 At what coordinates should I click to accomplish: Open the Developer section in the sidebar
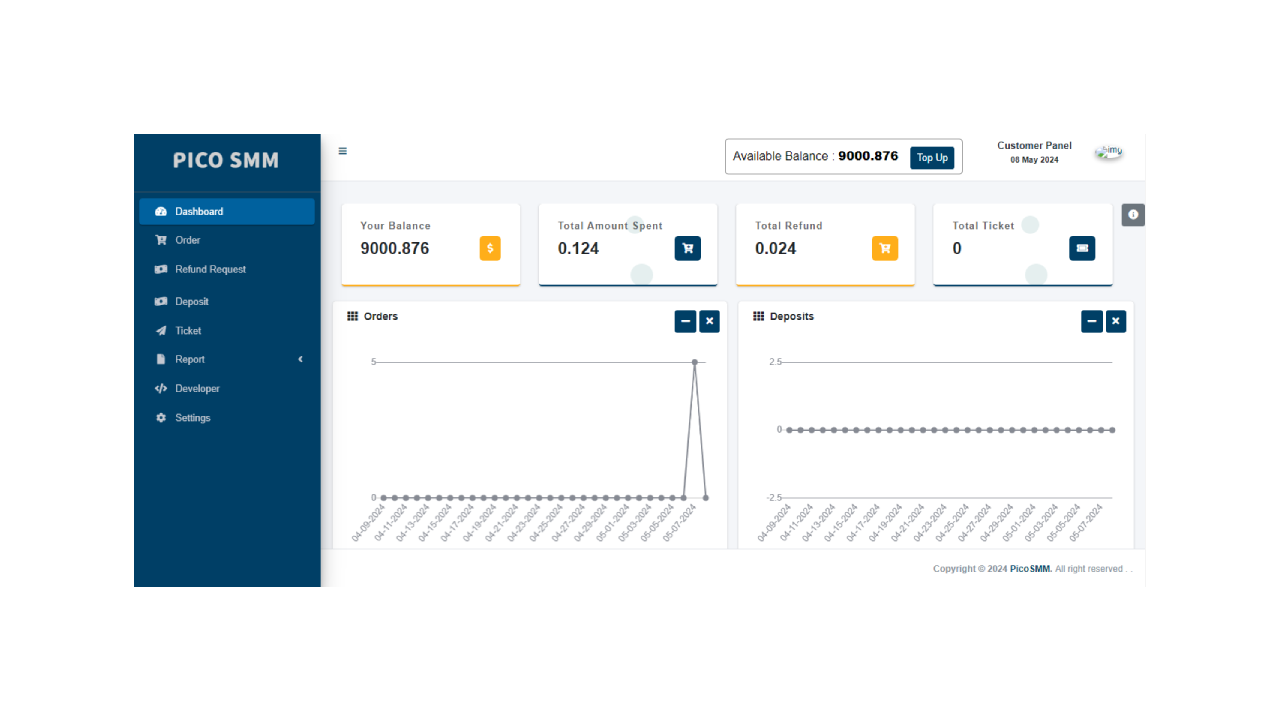click(x=227, y=388)
